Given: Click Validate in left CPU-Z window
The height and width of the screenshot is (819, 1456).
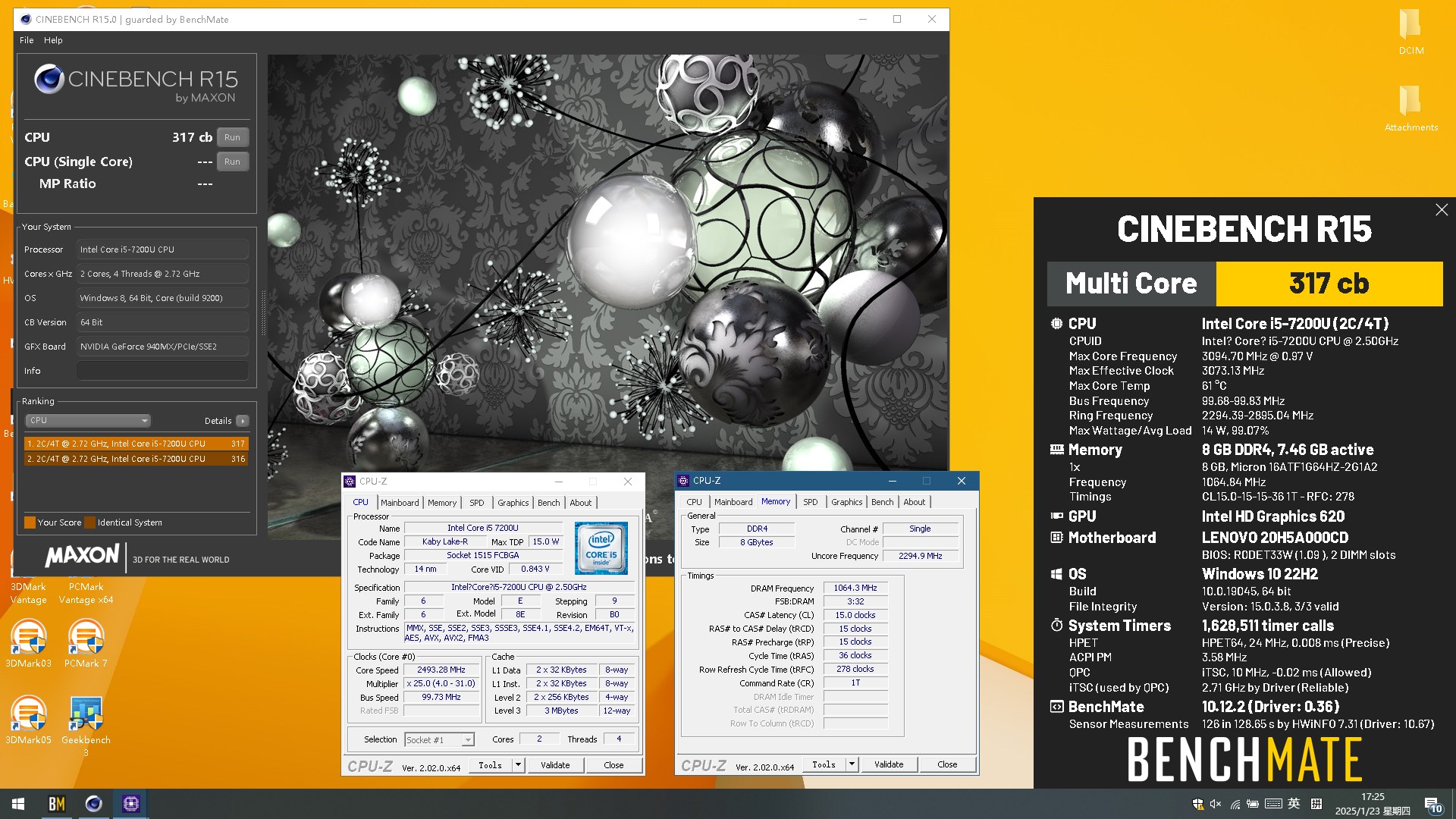Looking at the screenshot, I should point(555,765).
